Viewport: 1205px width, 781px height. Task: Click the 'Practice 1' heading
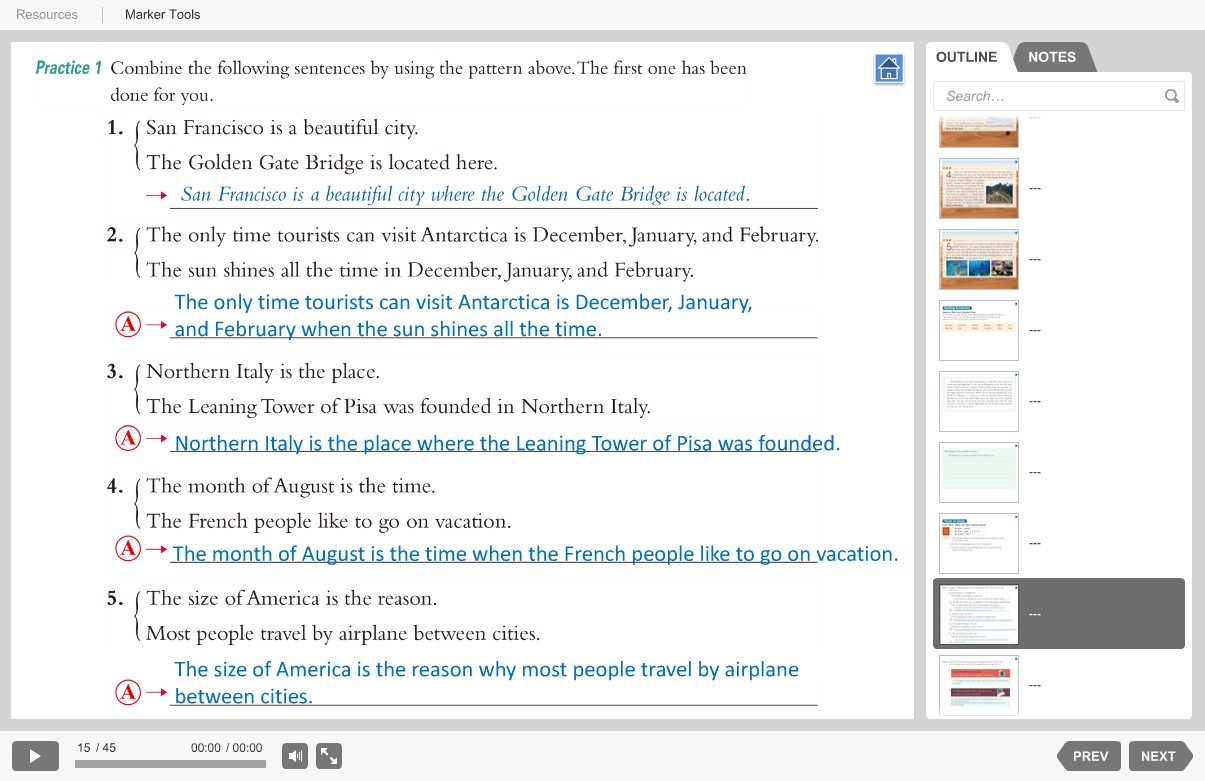(69, 68)
